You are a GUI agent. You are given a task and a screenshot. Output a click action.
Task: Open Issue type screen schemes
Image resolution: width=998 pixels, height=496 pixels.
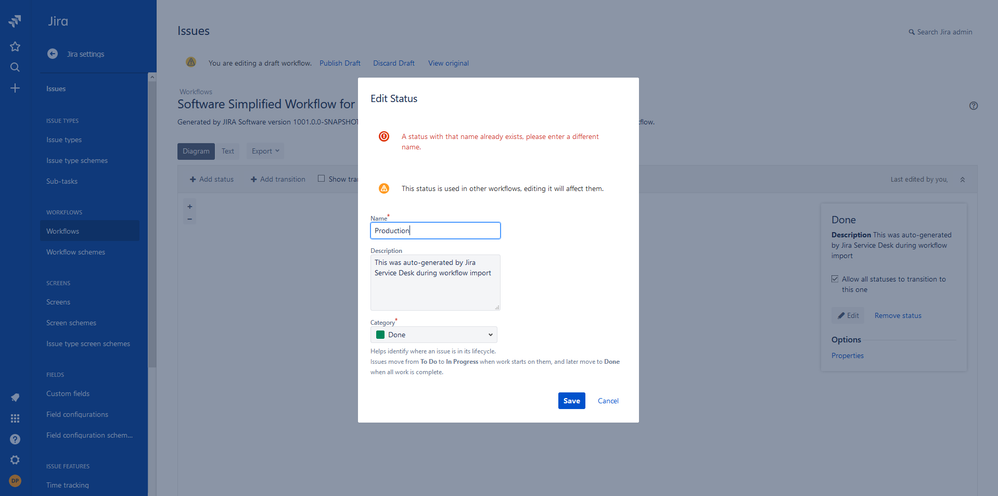pyautogui.click(x=88, y=344)
